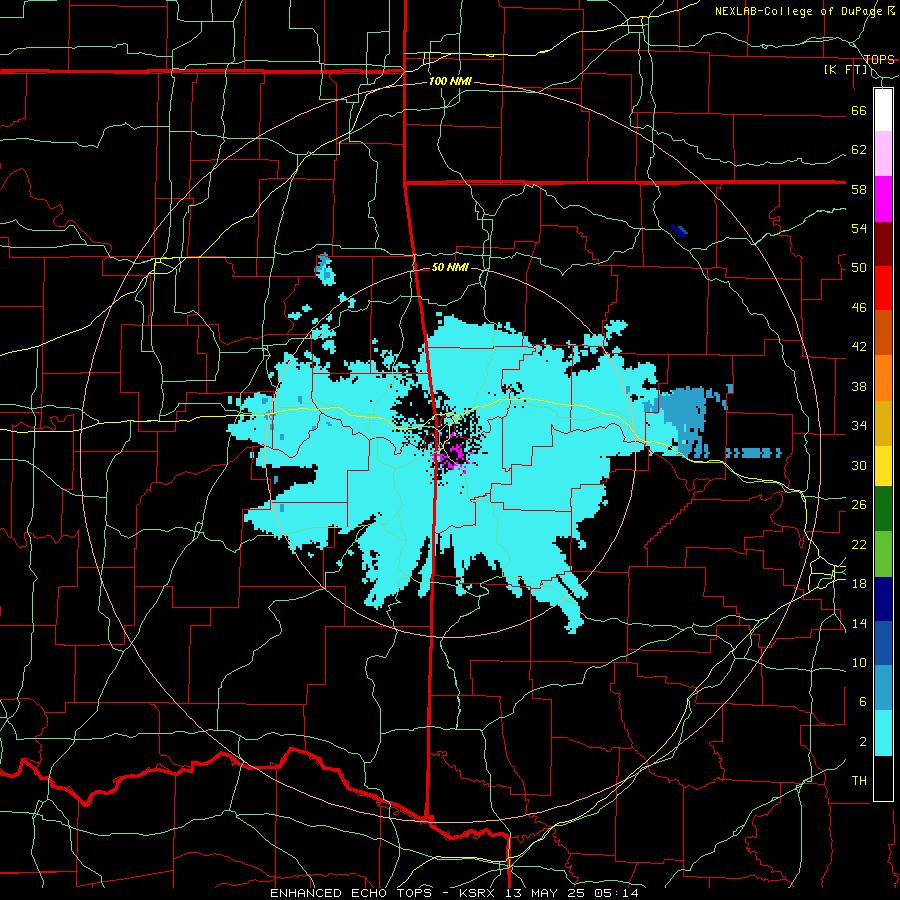Click the 42 legend value

(x=859, y=346)
